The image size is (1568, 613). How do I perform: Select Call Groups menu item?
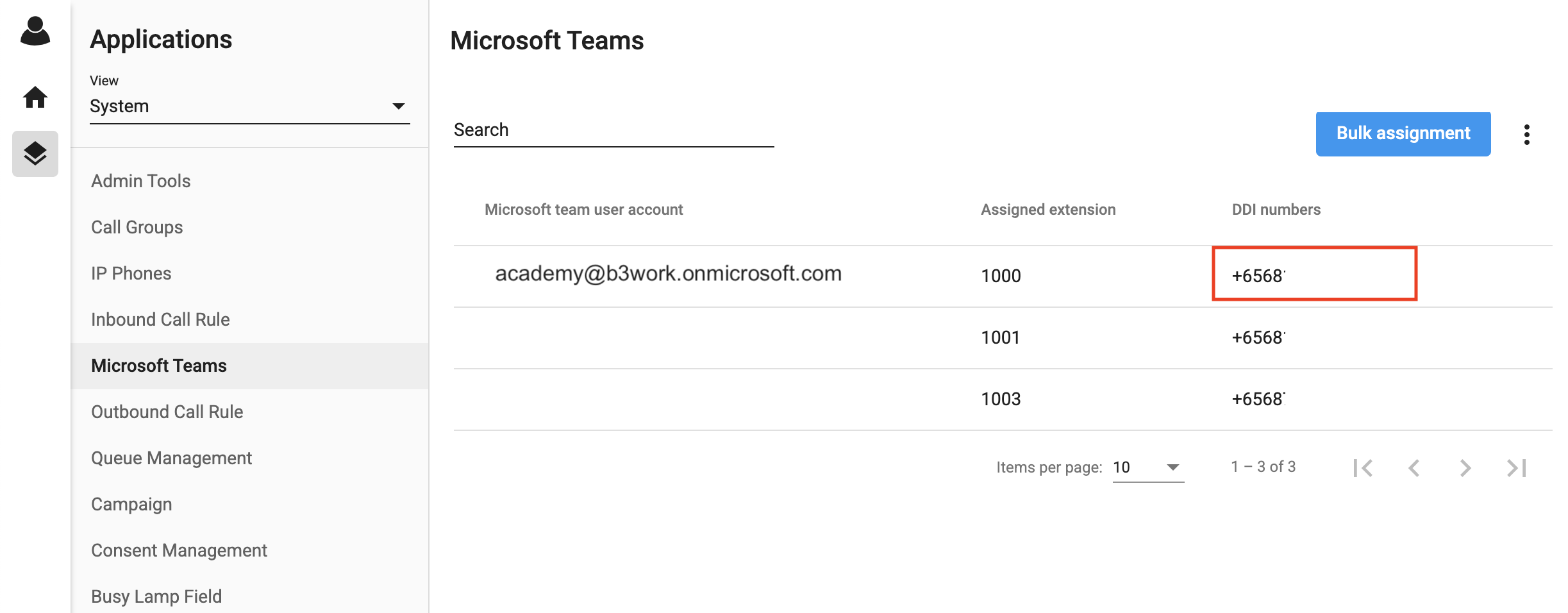(137, 227)
